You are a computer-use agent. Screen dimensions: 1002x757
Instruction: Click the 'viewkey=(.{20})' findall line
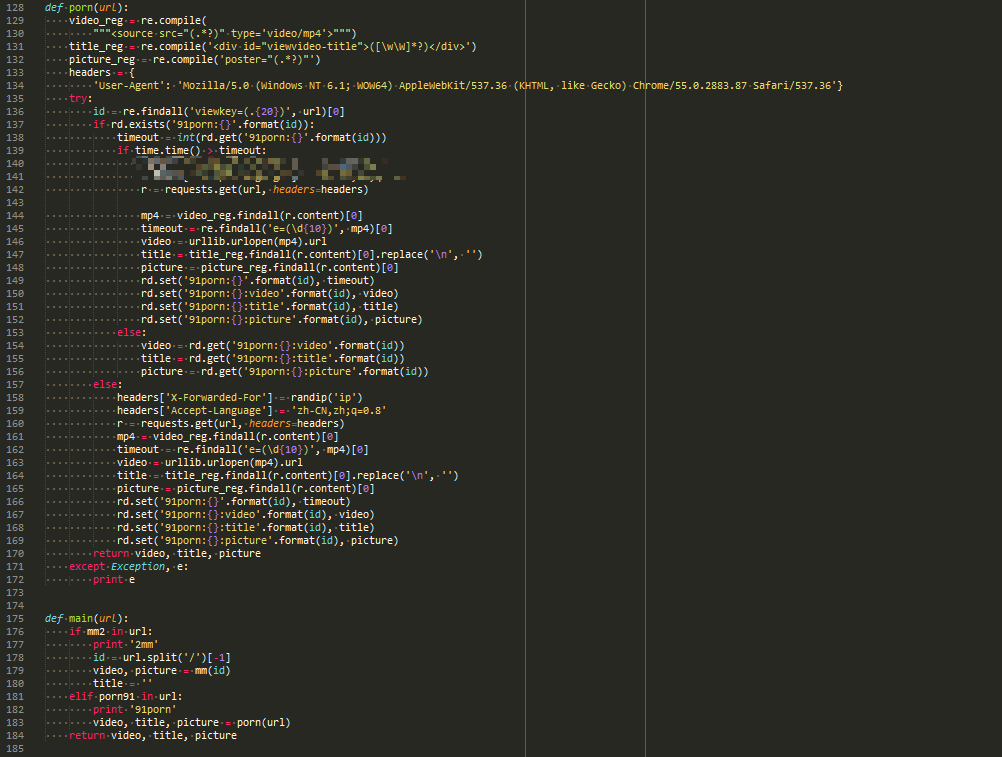point(219,112)
